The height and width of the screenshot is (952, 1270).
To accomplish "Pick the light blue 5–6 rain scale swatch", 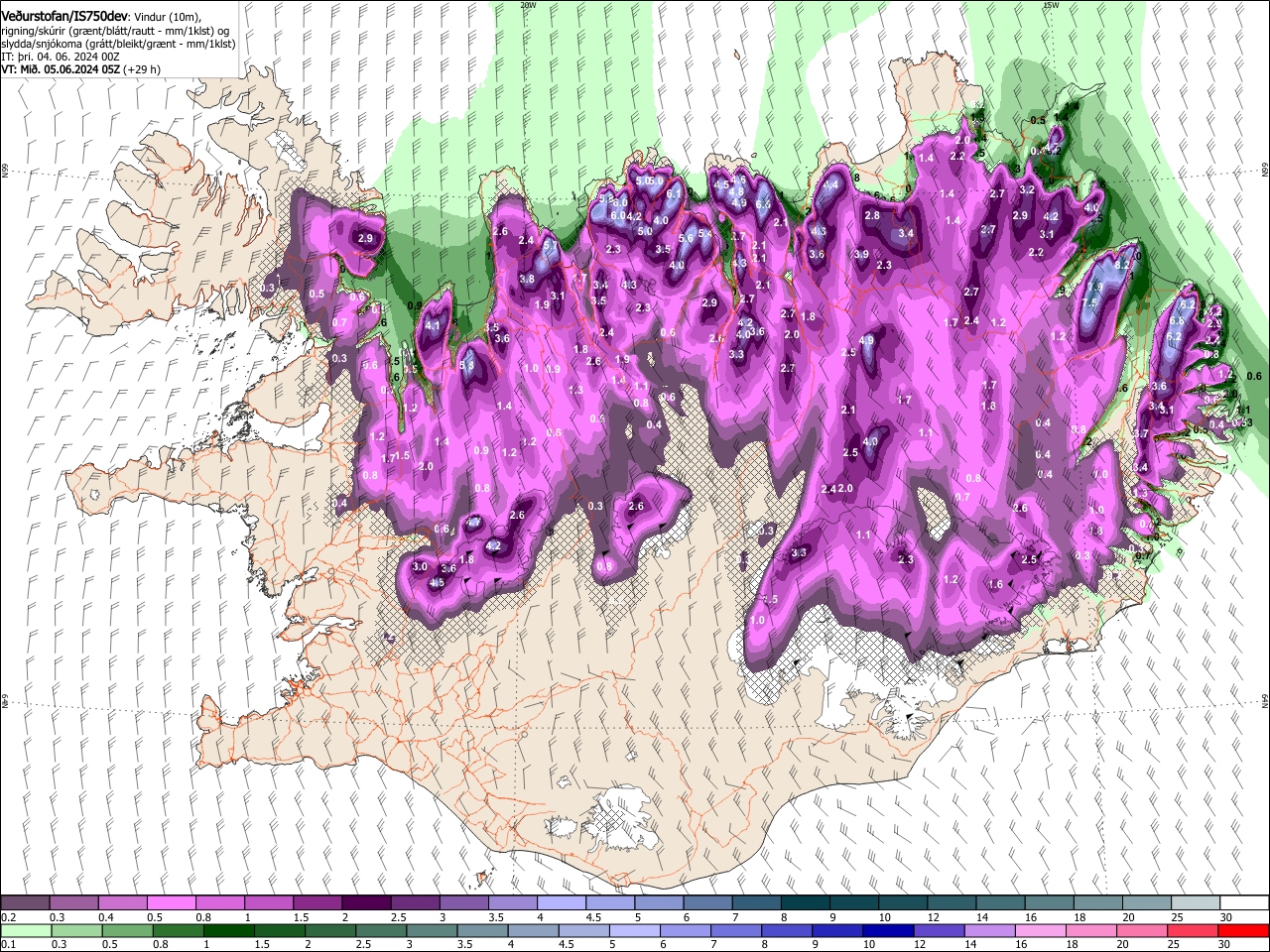I will (x=633, y=931).
